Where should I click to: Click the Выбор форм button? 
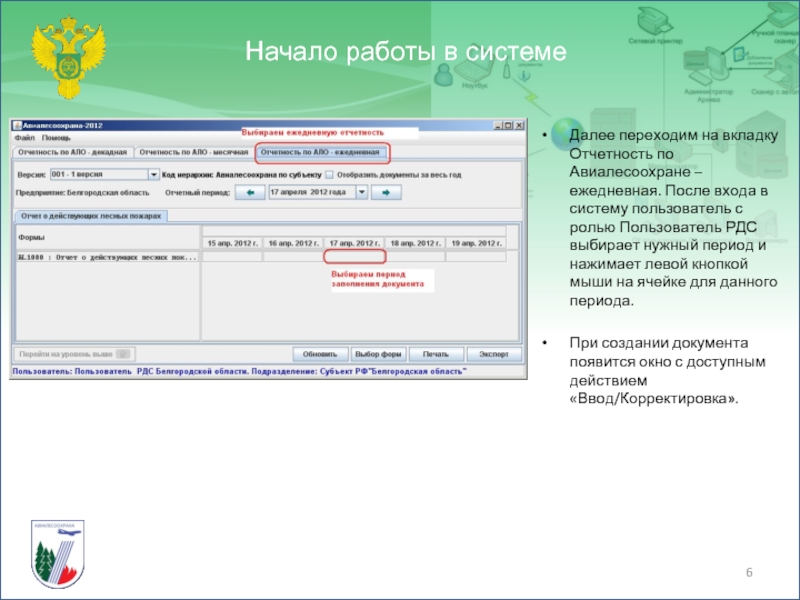tap(379, 354)
